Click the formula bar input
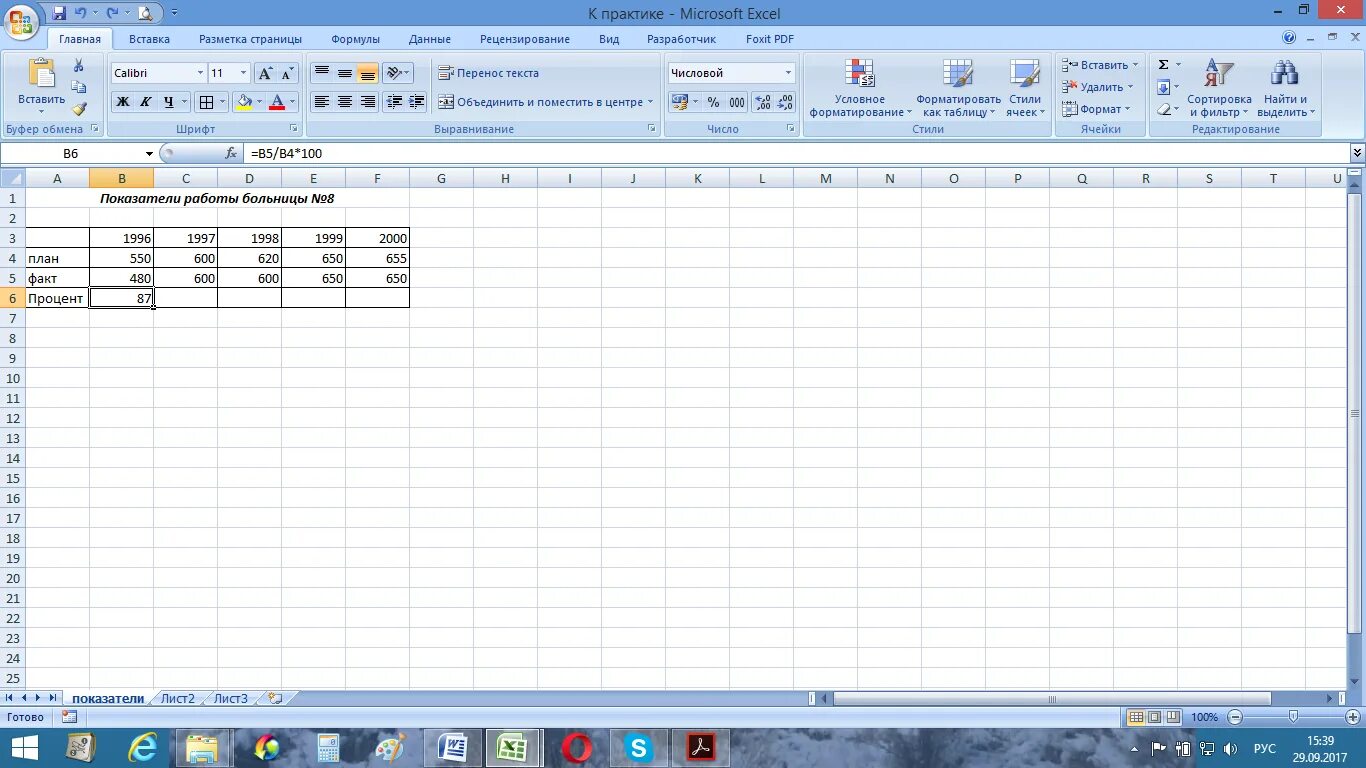The image size is (1366, 768). [x=795, y=153]
